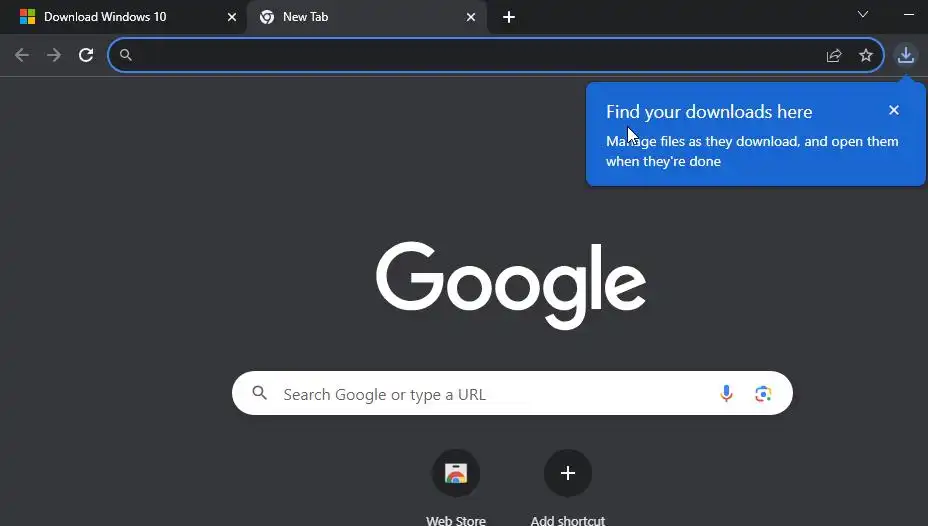
Task: Dismiss the 'Find your downloads here' bubble
Action: click(894, 110)
